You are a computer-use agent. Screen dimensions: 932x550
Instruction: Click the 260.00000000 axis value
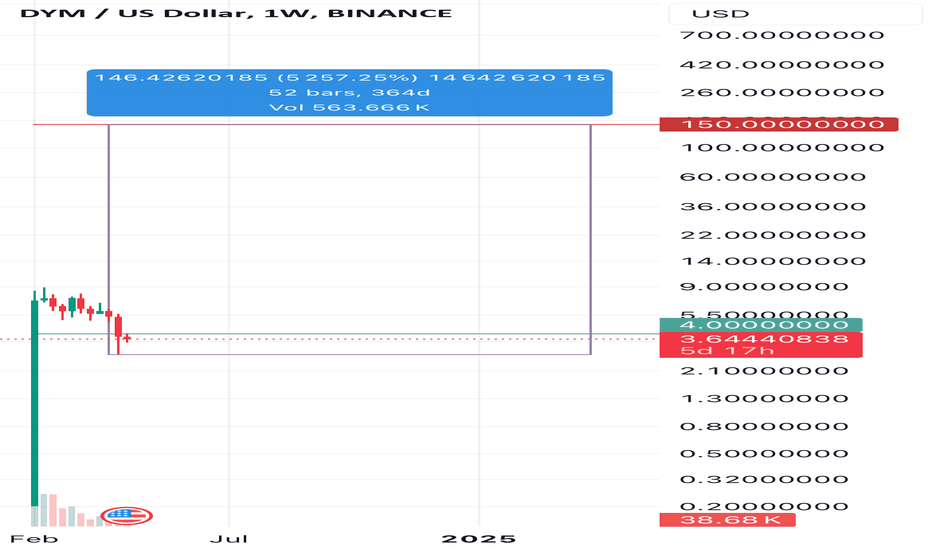[x=782, y=92]
